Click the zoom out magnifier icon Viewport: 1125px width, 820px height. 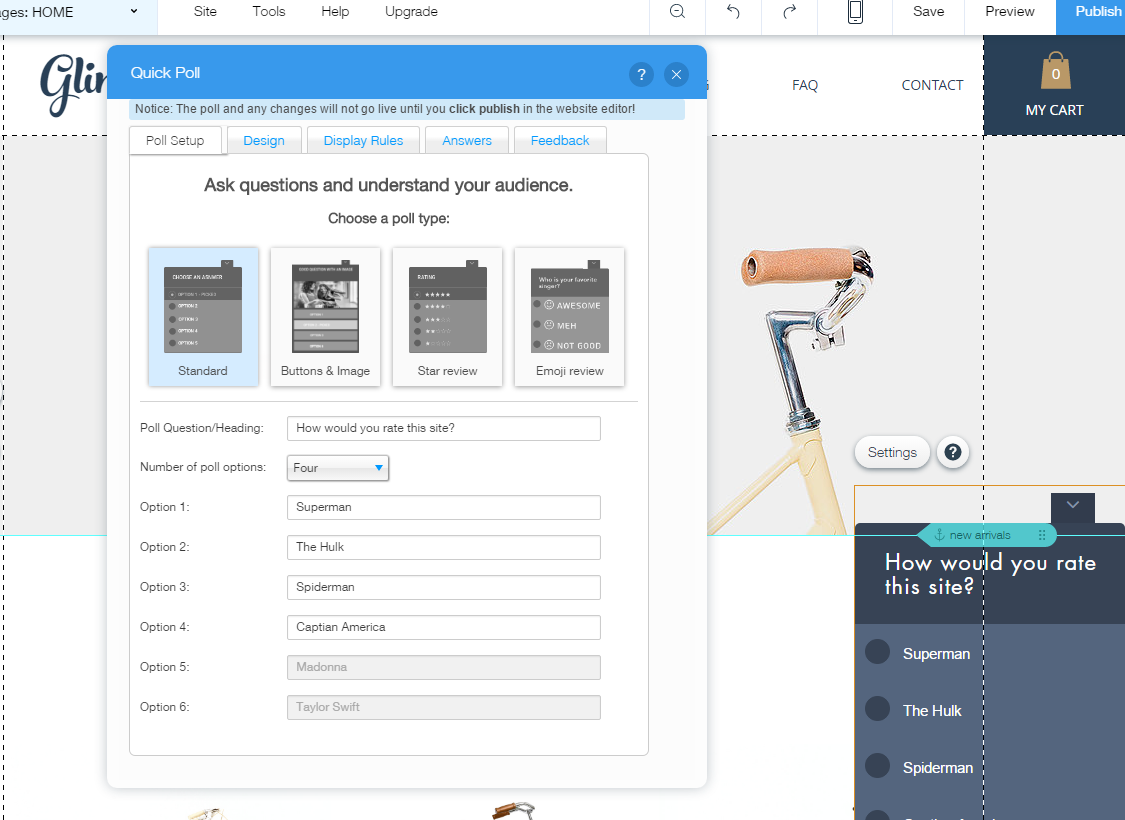[x=677, y=11]
